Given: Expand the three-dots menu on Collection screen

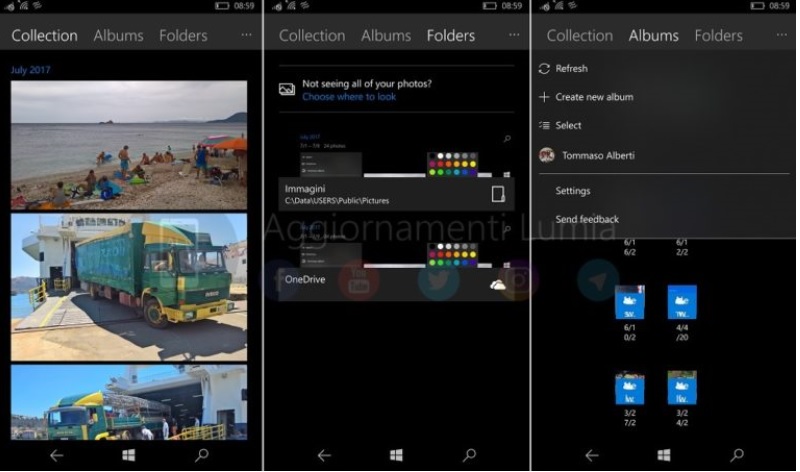Looking at the screenshot, I should click(246, 35).
